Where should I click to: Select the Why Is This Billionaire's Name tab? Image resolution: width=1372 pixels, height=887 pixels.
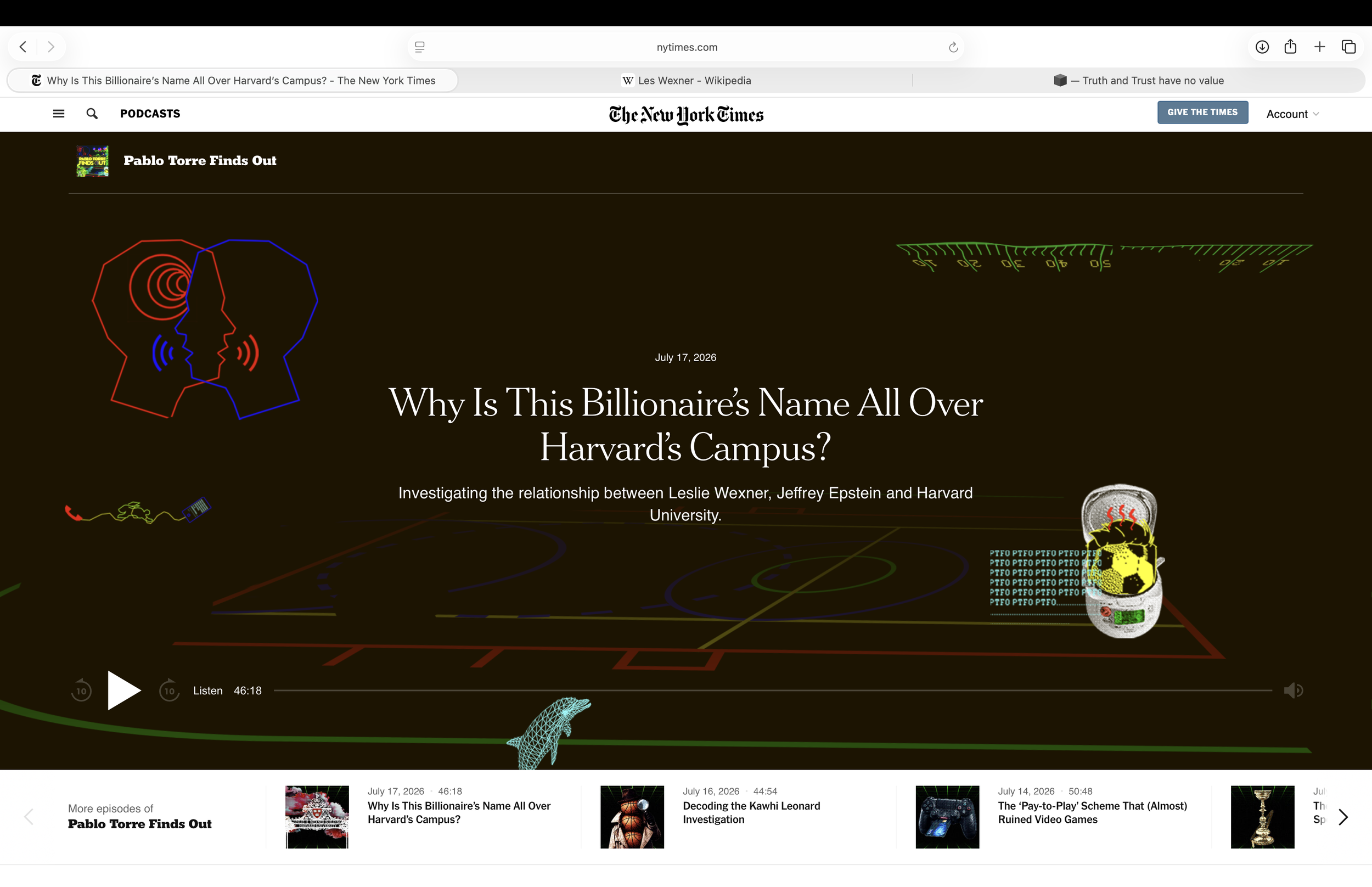[233, 81]
